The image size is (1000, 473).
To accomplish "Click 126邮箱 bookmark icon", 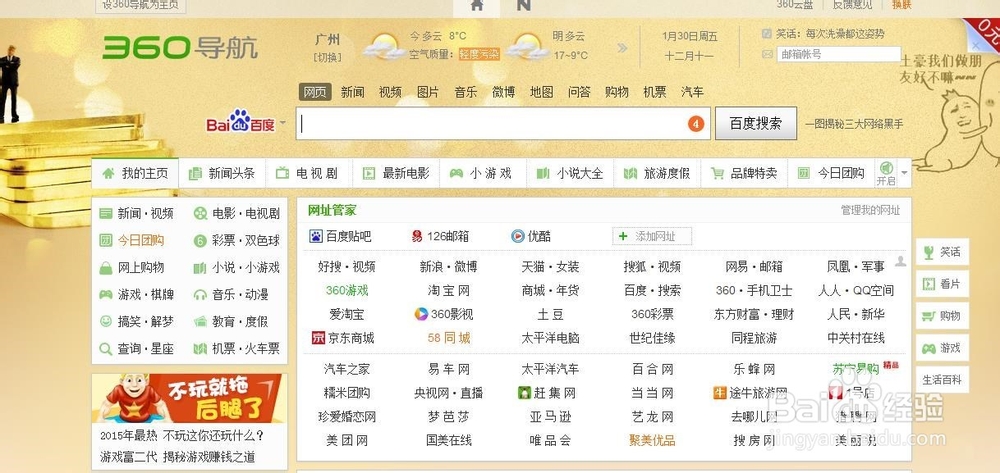I will click(x=417, y=236).
